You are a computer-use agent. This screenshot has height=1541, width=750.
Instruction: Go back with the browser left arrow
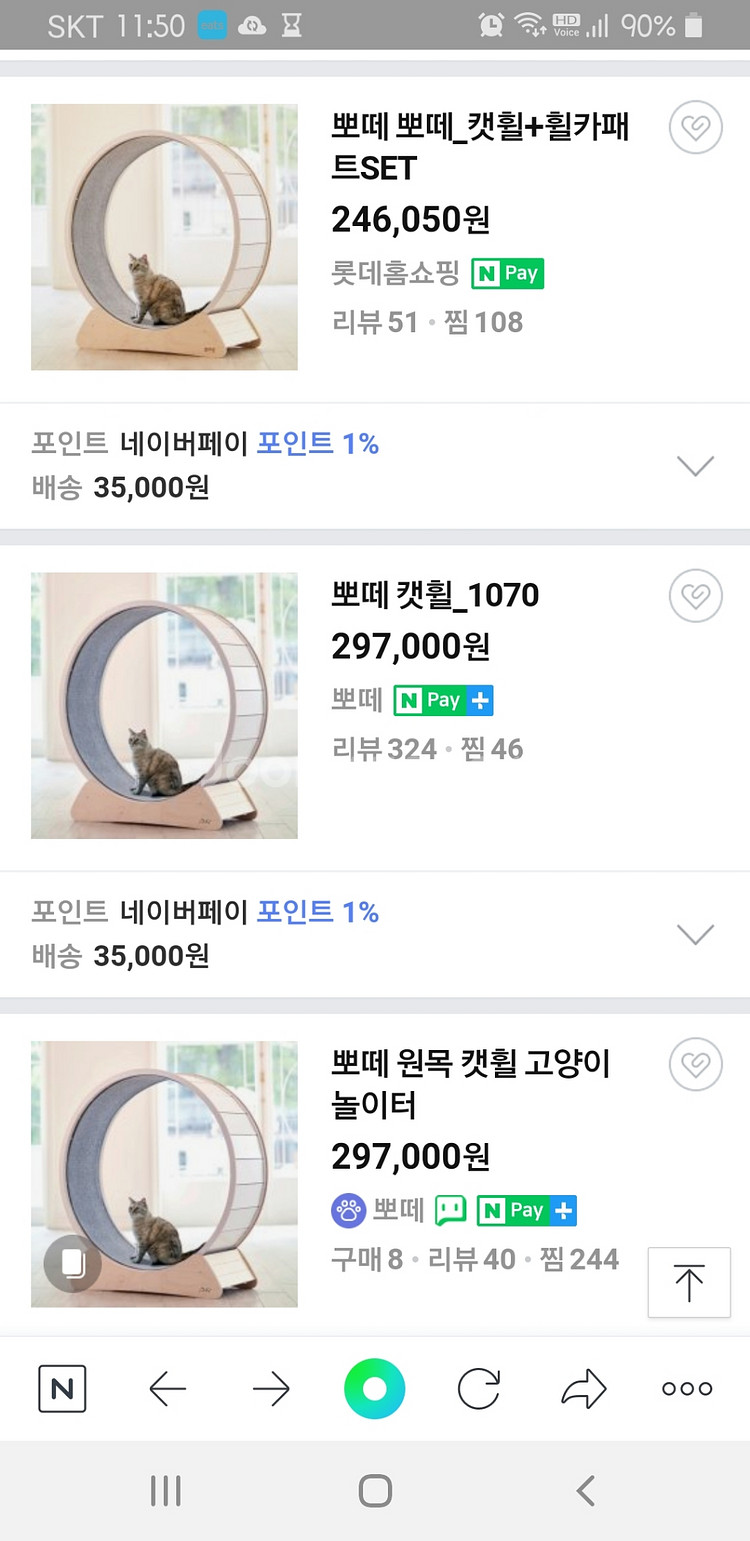click(x=167, y=1388)
